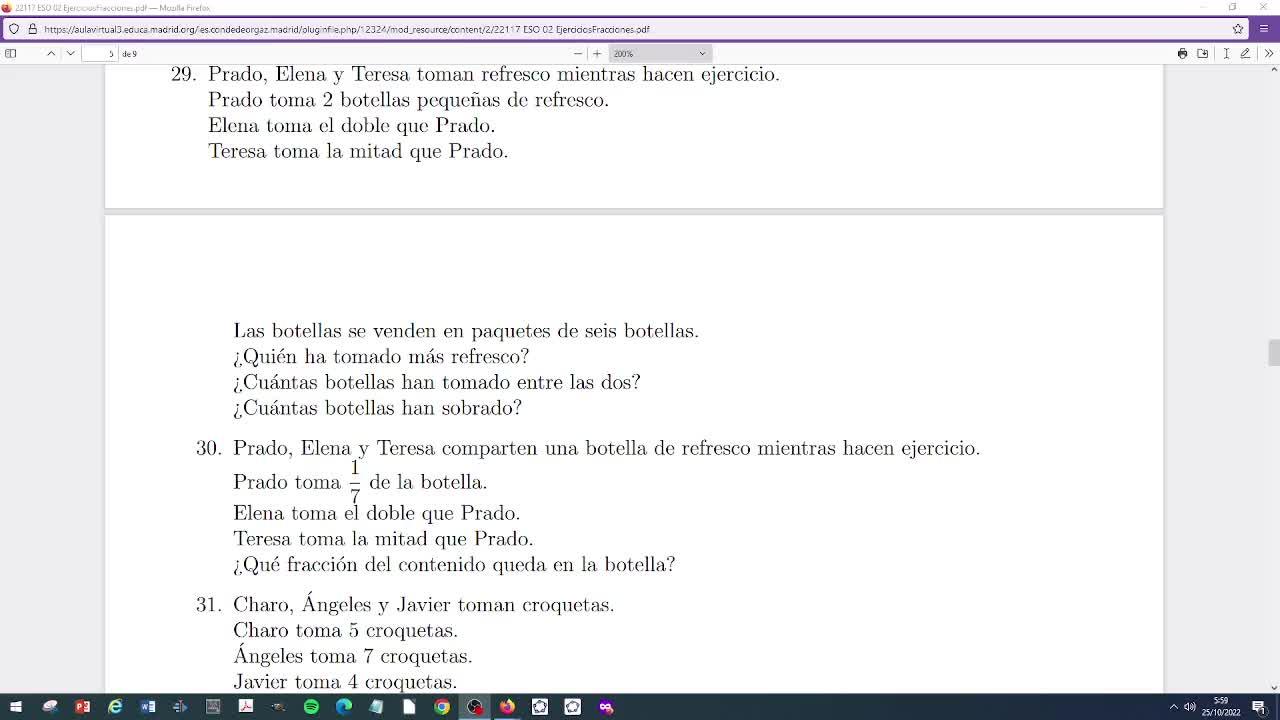Go to the next PDF page

[70, 53]
